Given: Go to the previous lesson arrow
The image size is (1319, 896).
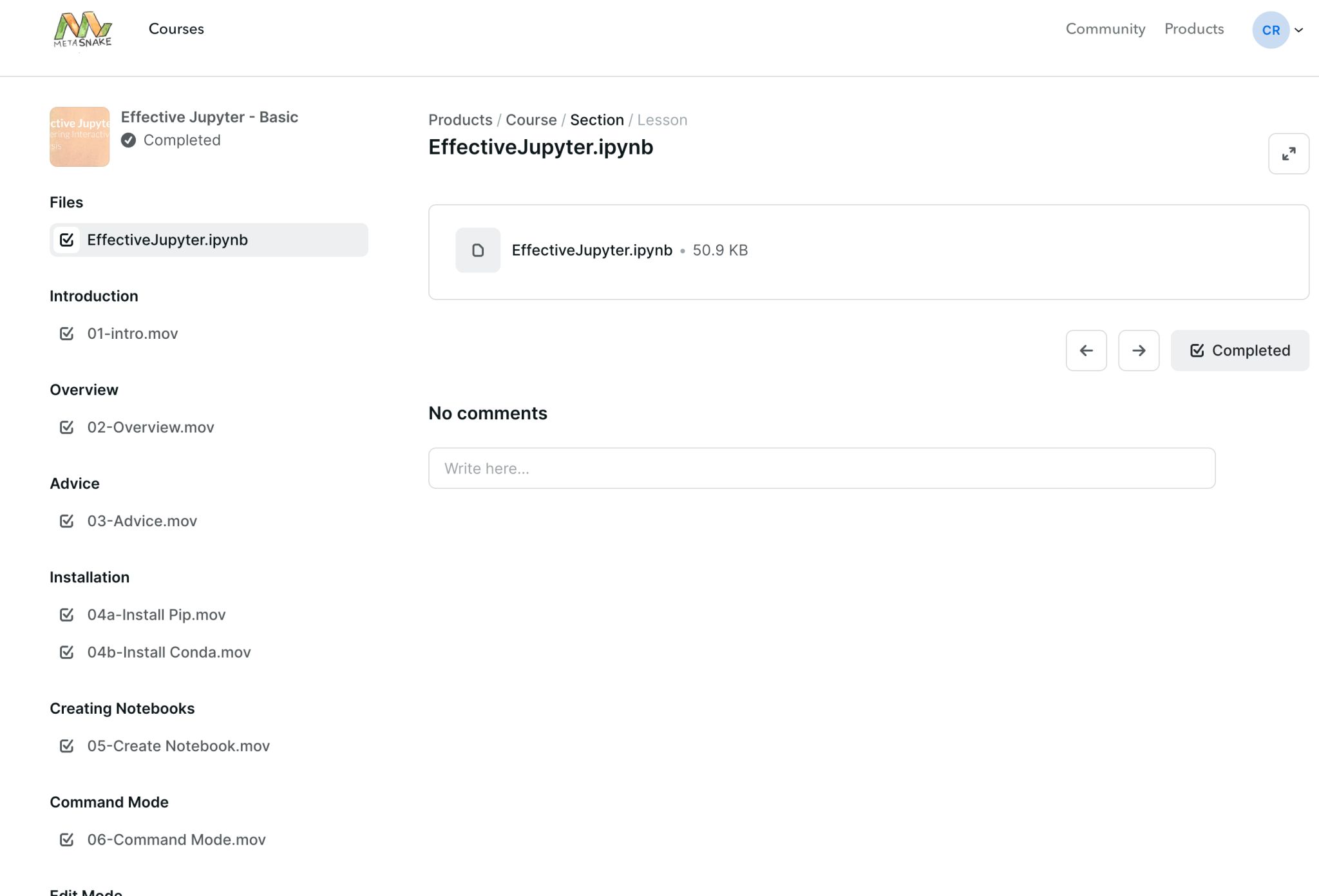Looking at the screenshot, I should pos(1086,350).
